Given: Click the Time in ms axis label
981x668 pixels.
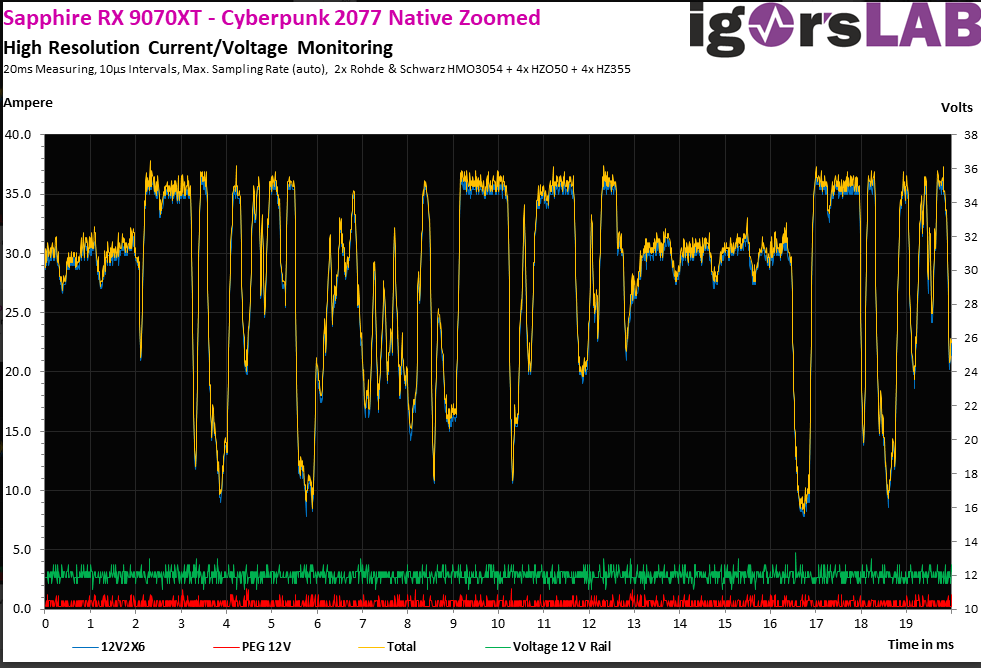Looking at the screenshot, I should tap(921, 644).
